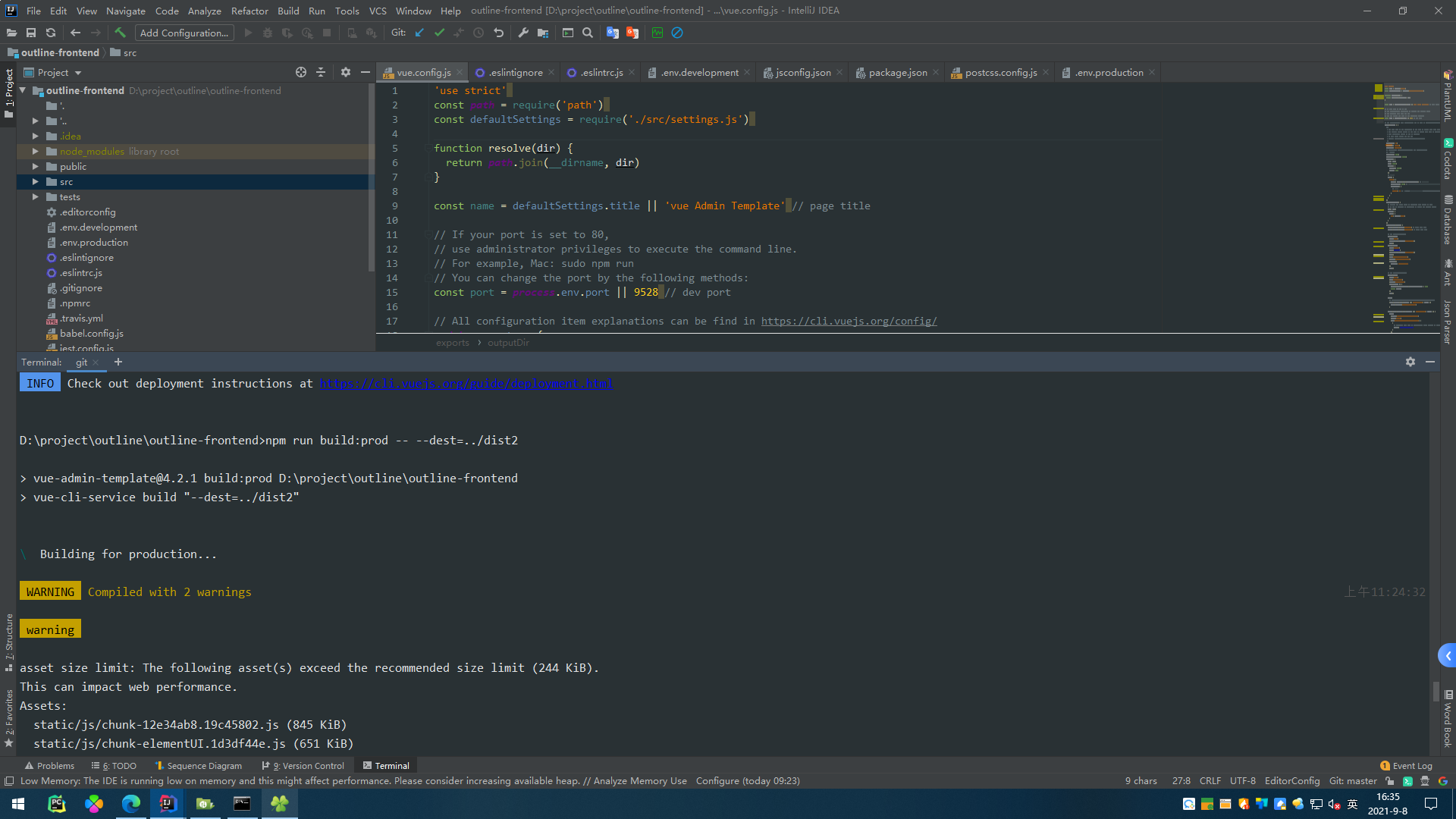This screenshot has height=819, width=1456.
Task: Click the Add Configuration... button
Action: (184, 33)
